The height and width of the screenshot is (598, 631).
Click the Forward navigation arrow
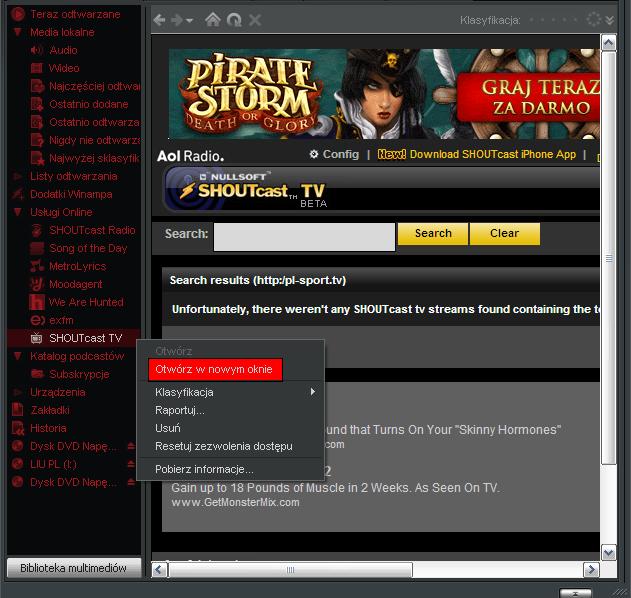tap(177, 20)
